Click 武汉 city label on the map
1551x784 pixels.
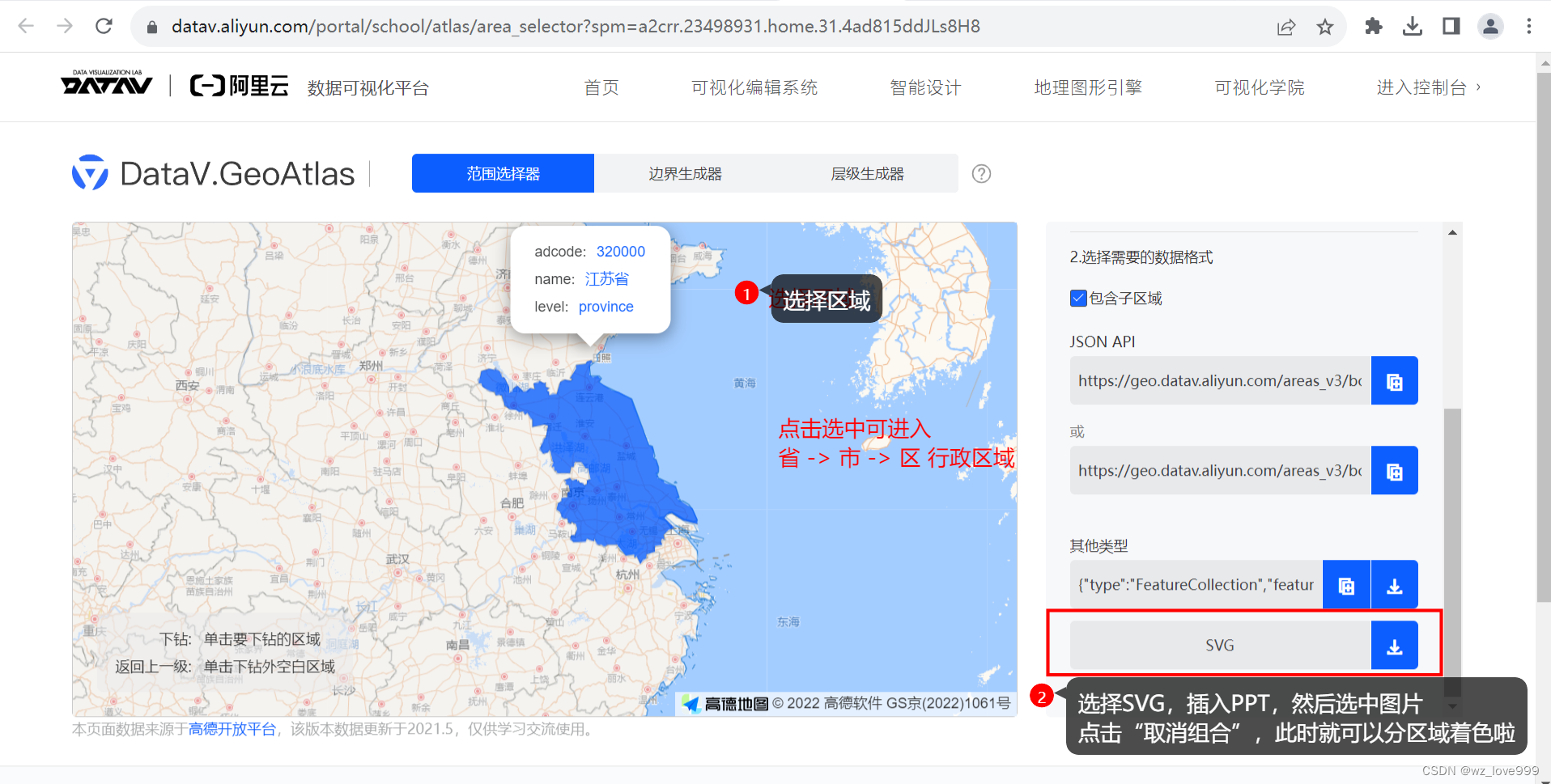click(397, 559)
